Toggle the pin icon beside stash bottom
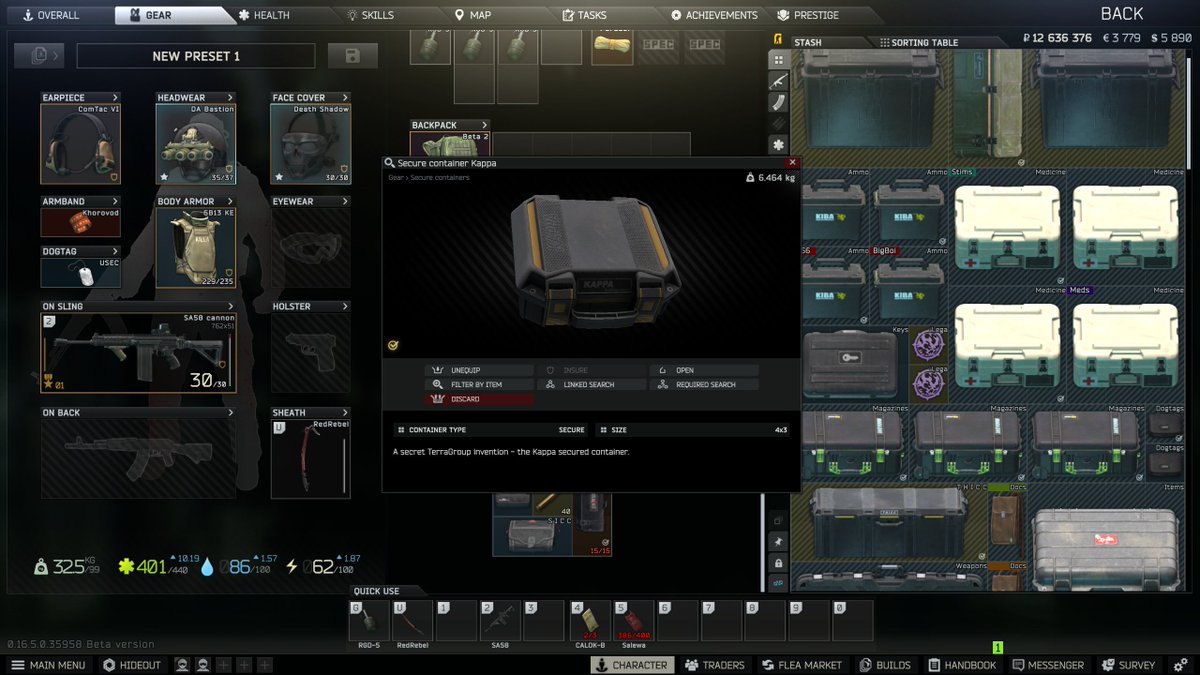This screenshot has height=675, width=1200. pos(778,541)
